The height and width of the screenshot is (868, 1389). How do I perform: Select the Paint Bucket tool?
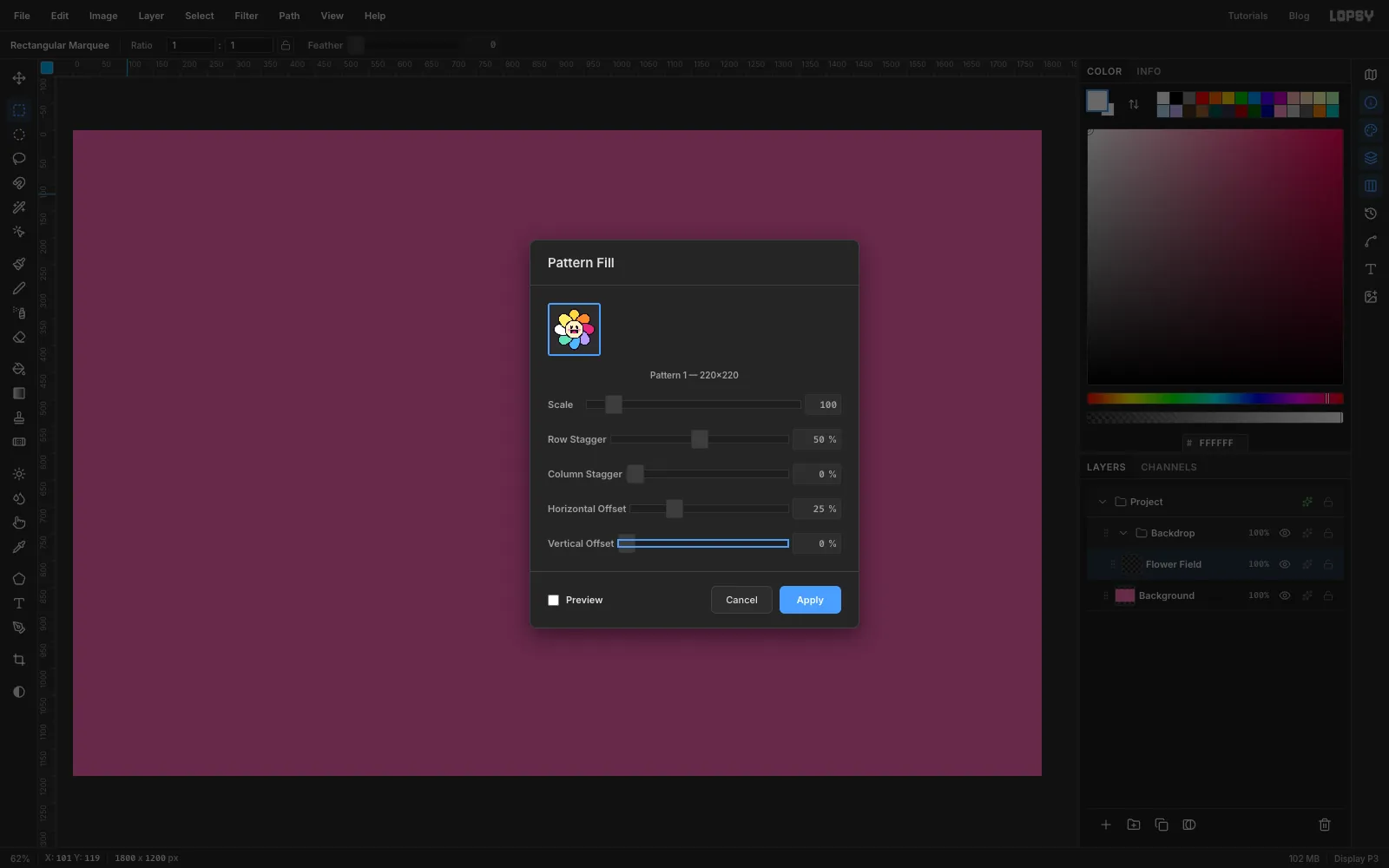click(19, 369)
